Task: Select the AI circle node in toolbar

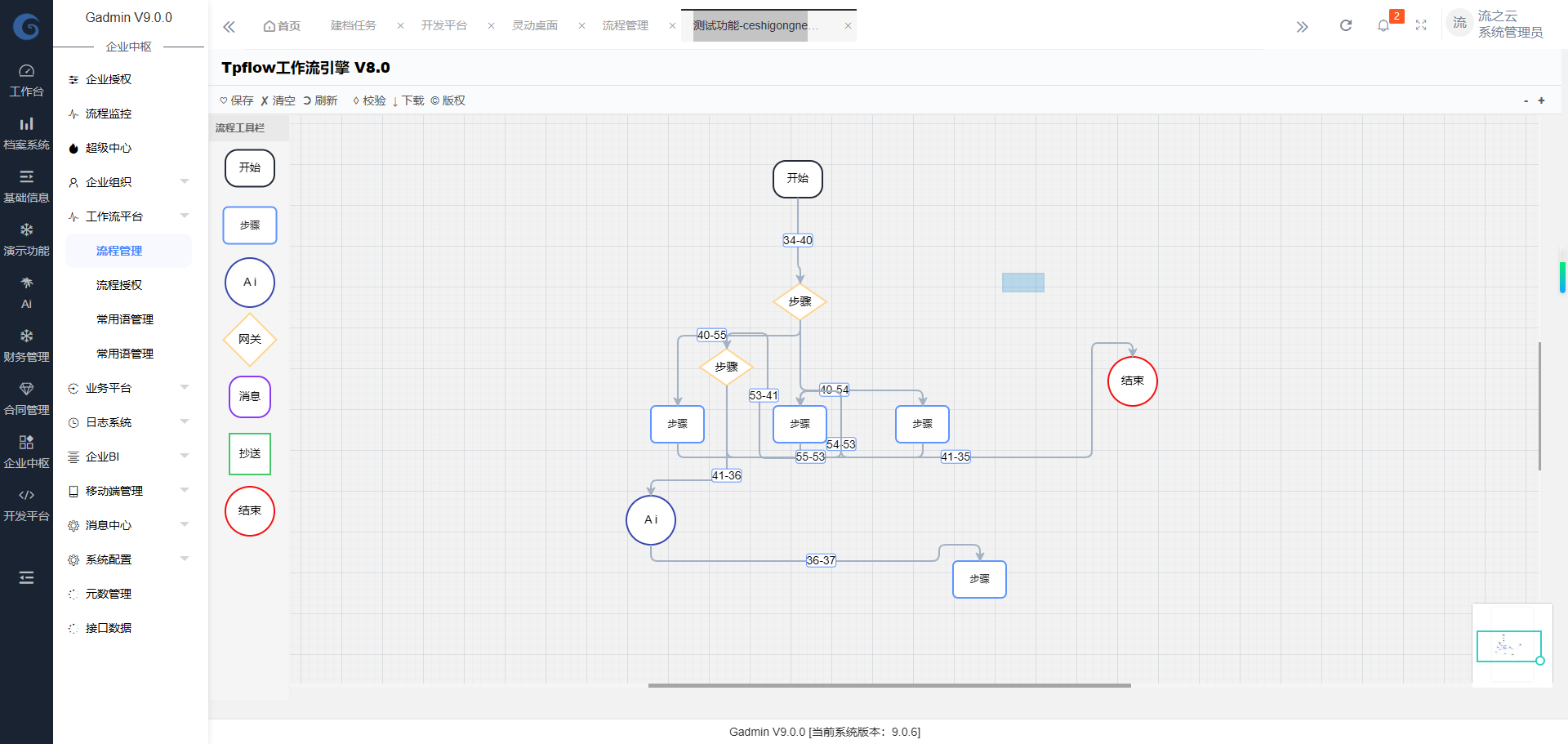Action: tap(250, 283)
